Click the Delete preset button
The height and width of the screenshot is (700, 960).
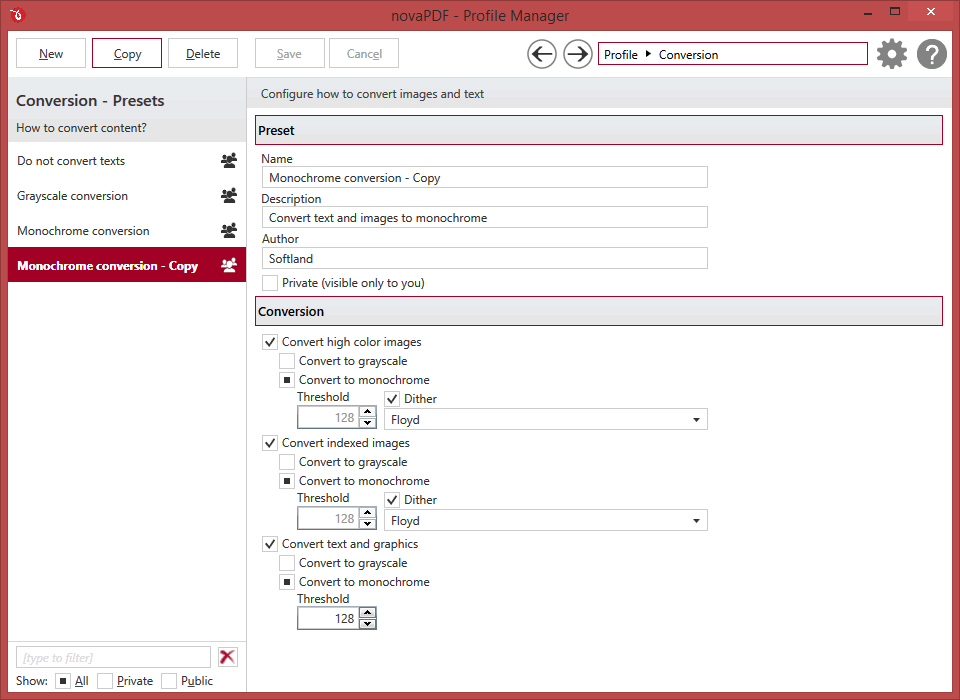203,53
